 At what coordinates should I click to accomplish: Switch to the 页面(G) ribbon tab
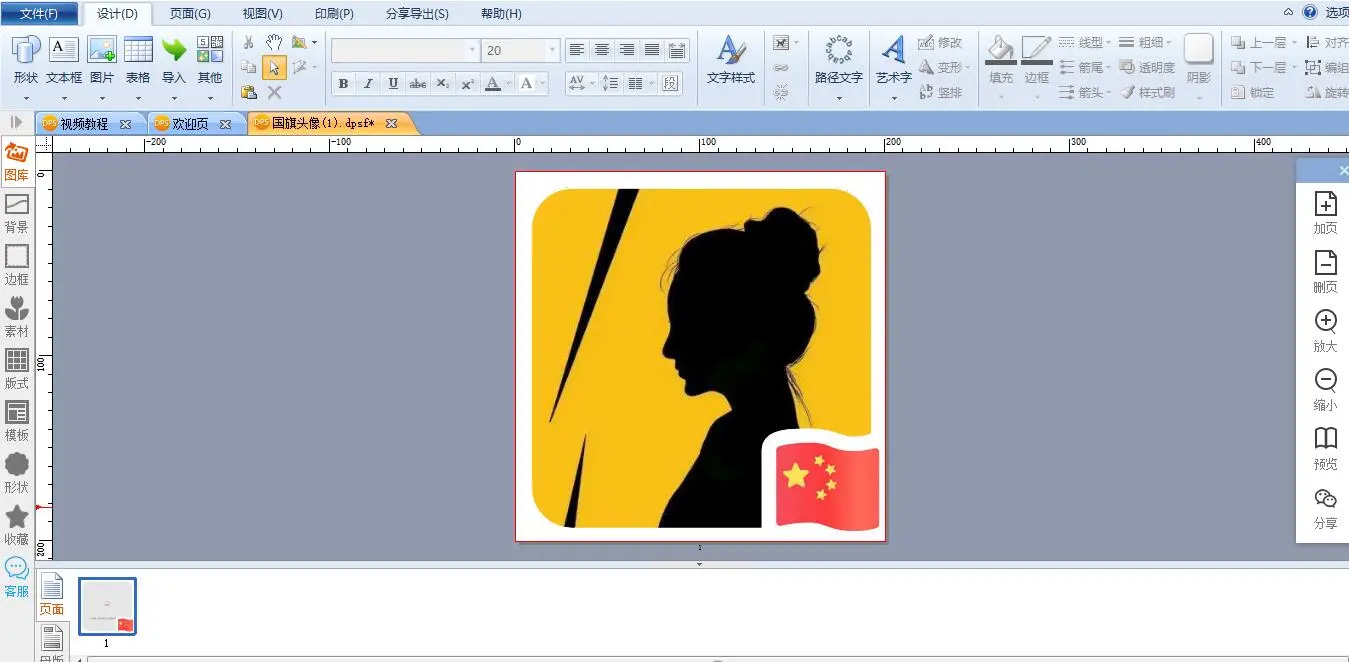point(190,14)
